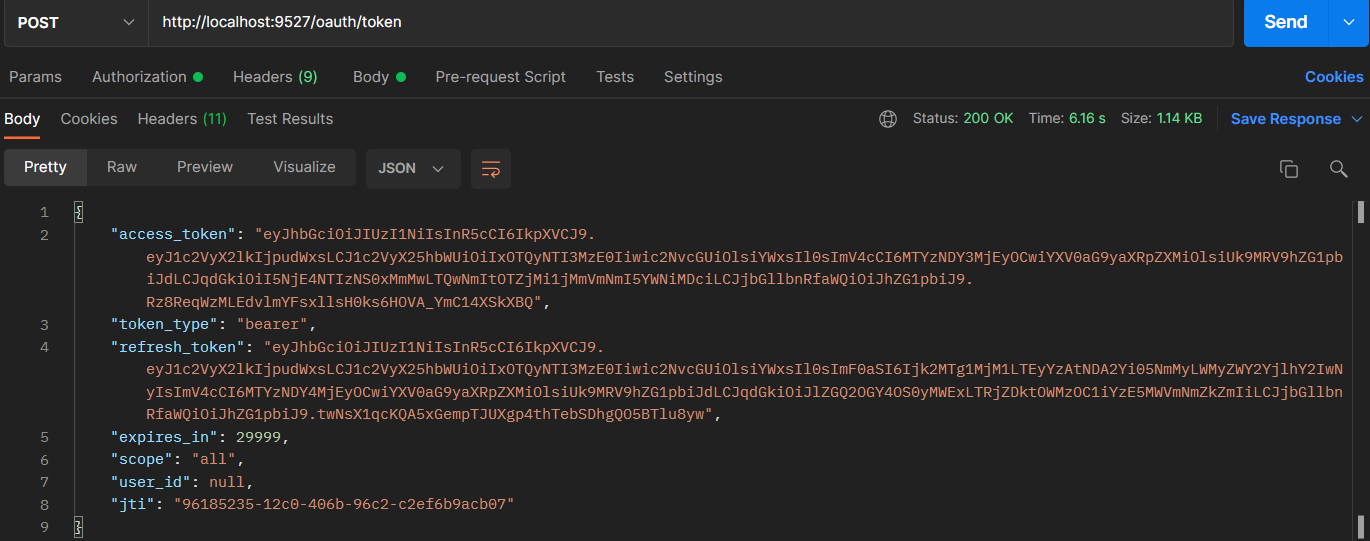The height and width of the screenshot is (541, 1370).
Task: Open the request Headers (9) tab
Action: pyautogui.click(x=275, y=77)
